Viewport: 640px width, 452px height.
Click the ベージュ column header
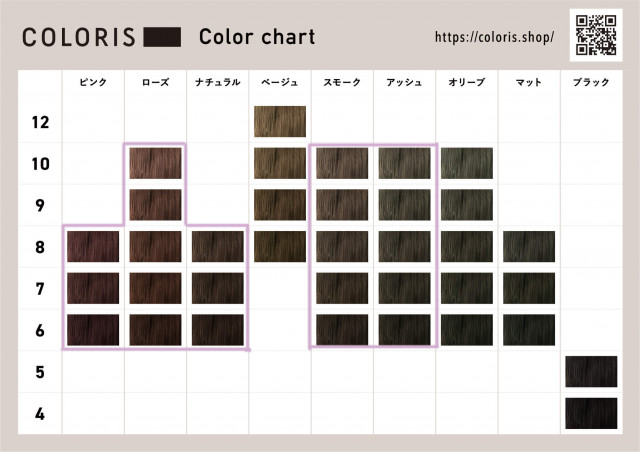click(280, 81)
